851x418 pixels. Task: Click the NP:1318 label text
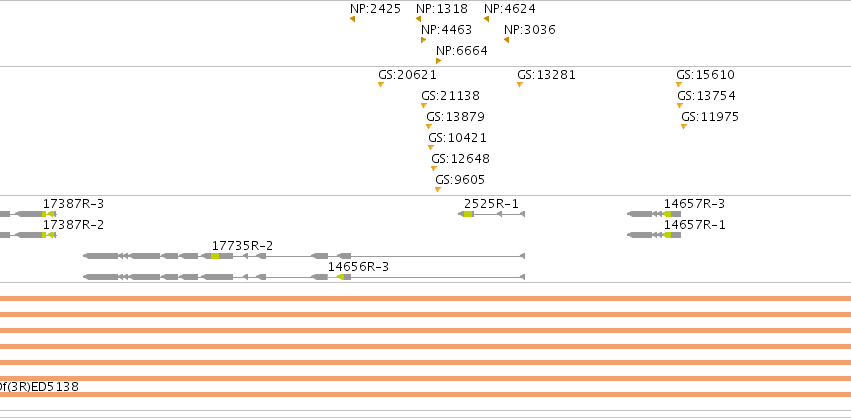(442, 9)
